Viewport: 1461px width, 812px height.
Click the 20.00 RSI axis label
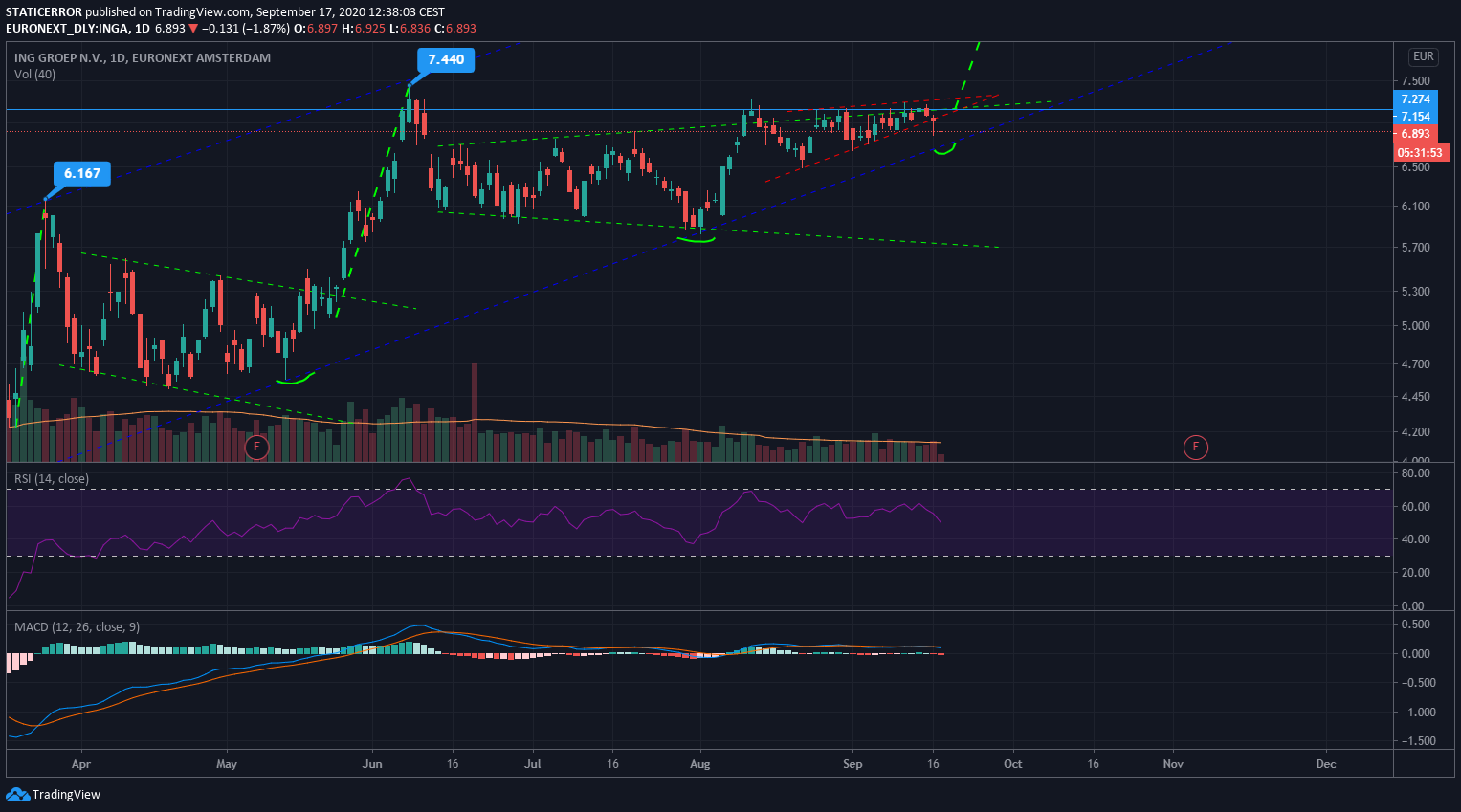pyautogui.click(x=1415, y=573)
